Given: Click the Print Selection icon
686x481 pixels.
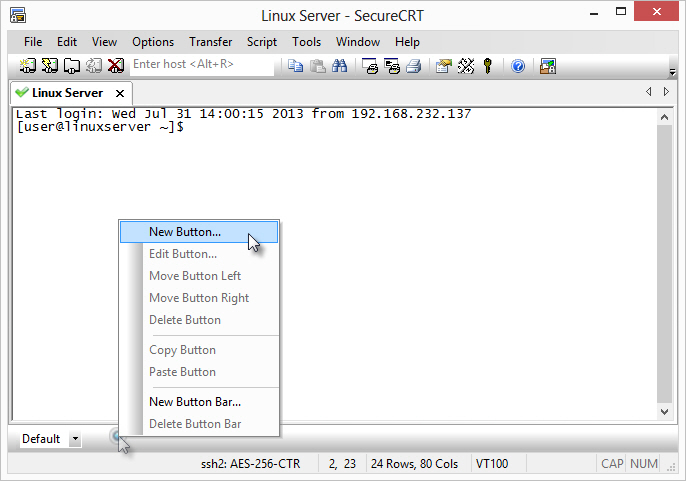Looking at the screenshot, I should click(x=392, y=66).
